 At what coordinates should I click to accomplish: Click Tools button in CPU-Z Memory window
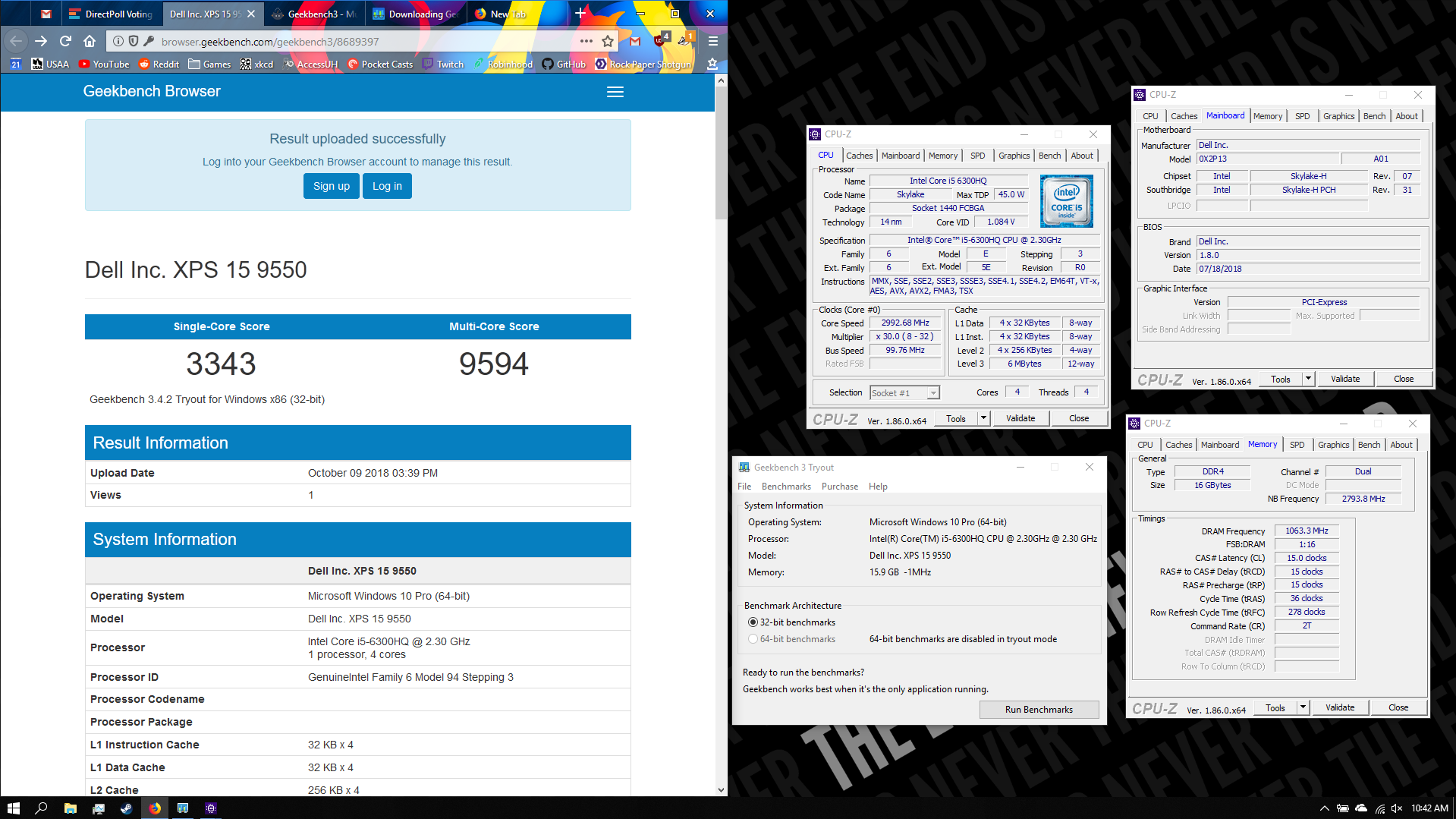click(x=1275, y=707)
